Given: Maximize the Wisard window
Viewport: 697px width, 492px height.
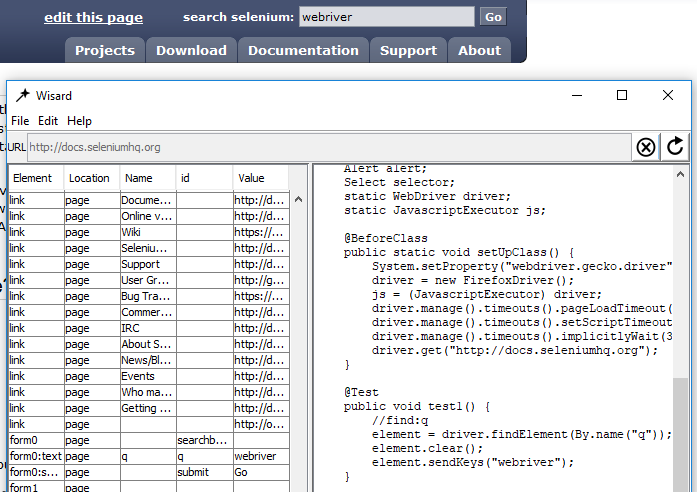Looking at the screenshot, I should point(622,95).
